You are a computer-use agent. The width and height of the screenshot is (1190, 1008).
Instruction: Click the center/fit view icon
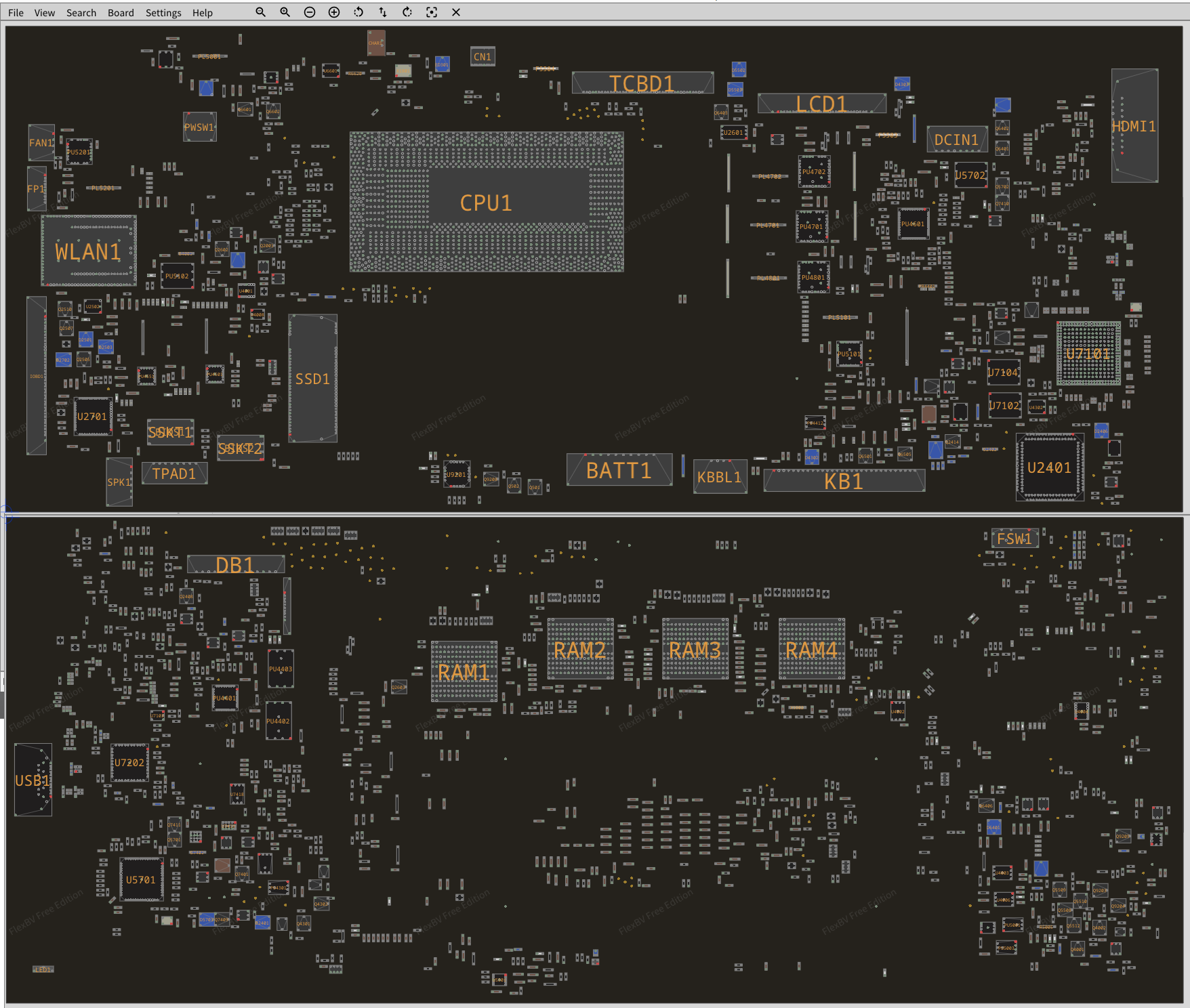[432, 12]
